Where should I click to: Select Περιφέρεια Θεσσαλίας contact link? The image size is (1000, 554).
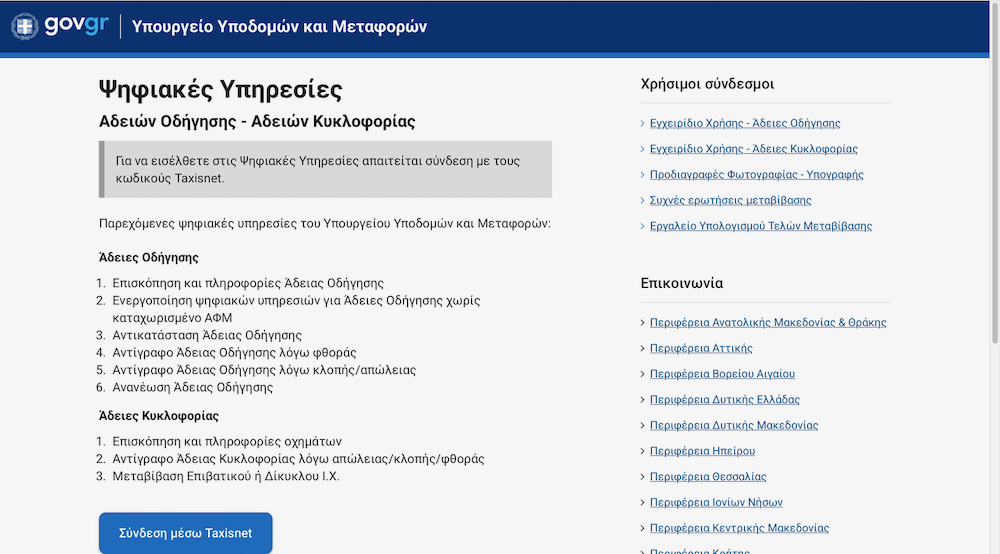(707, 477)
